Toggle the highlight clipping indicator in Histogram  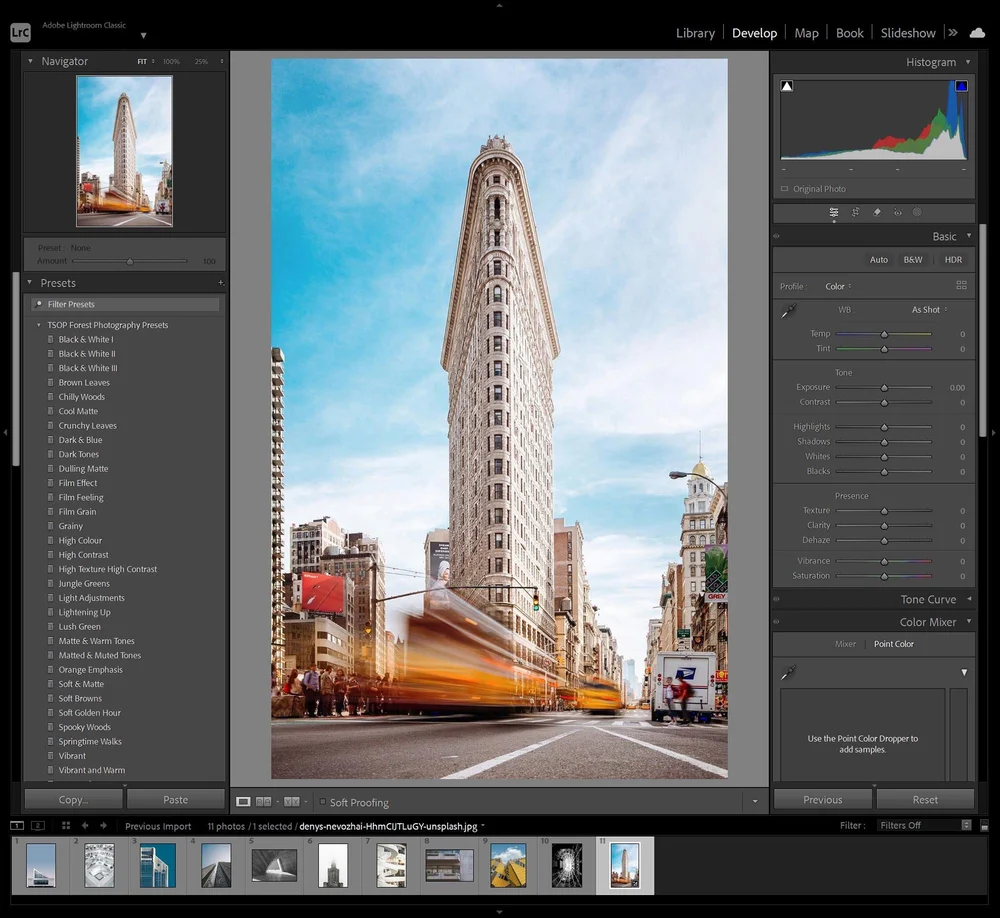961,87
